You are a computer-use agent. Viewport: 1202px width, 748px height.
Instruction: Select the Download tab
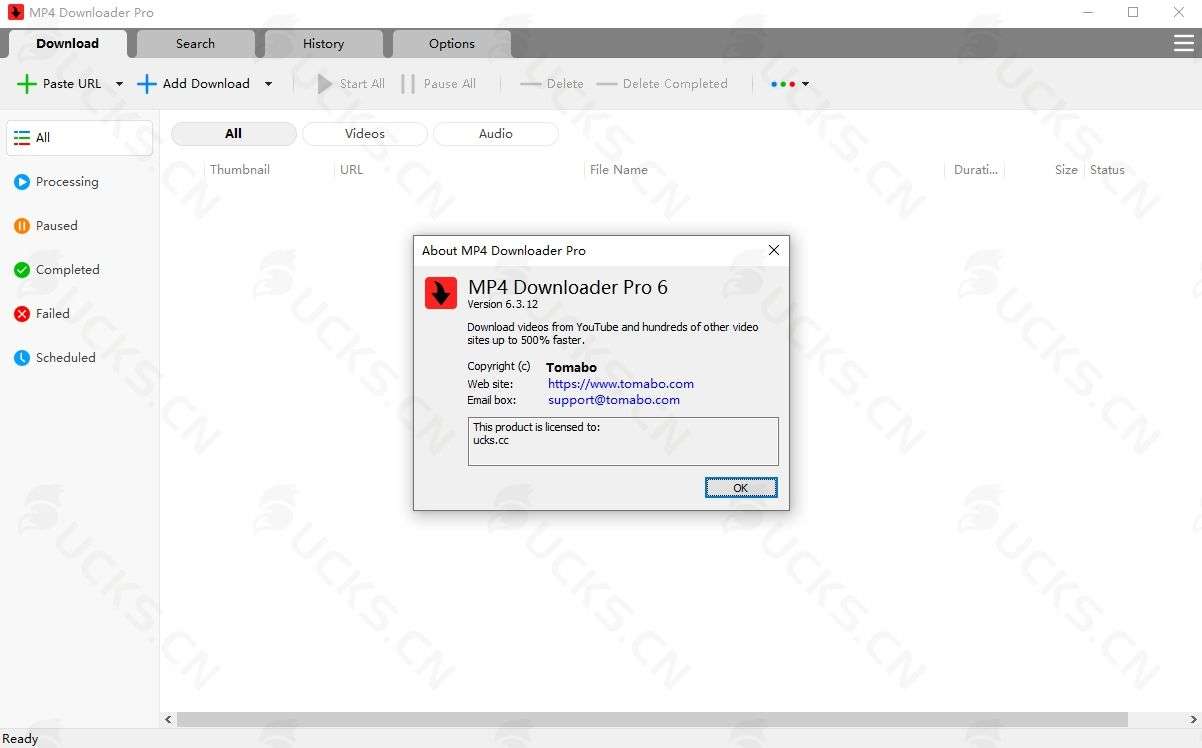[68, 44]
